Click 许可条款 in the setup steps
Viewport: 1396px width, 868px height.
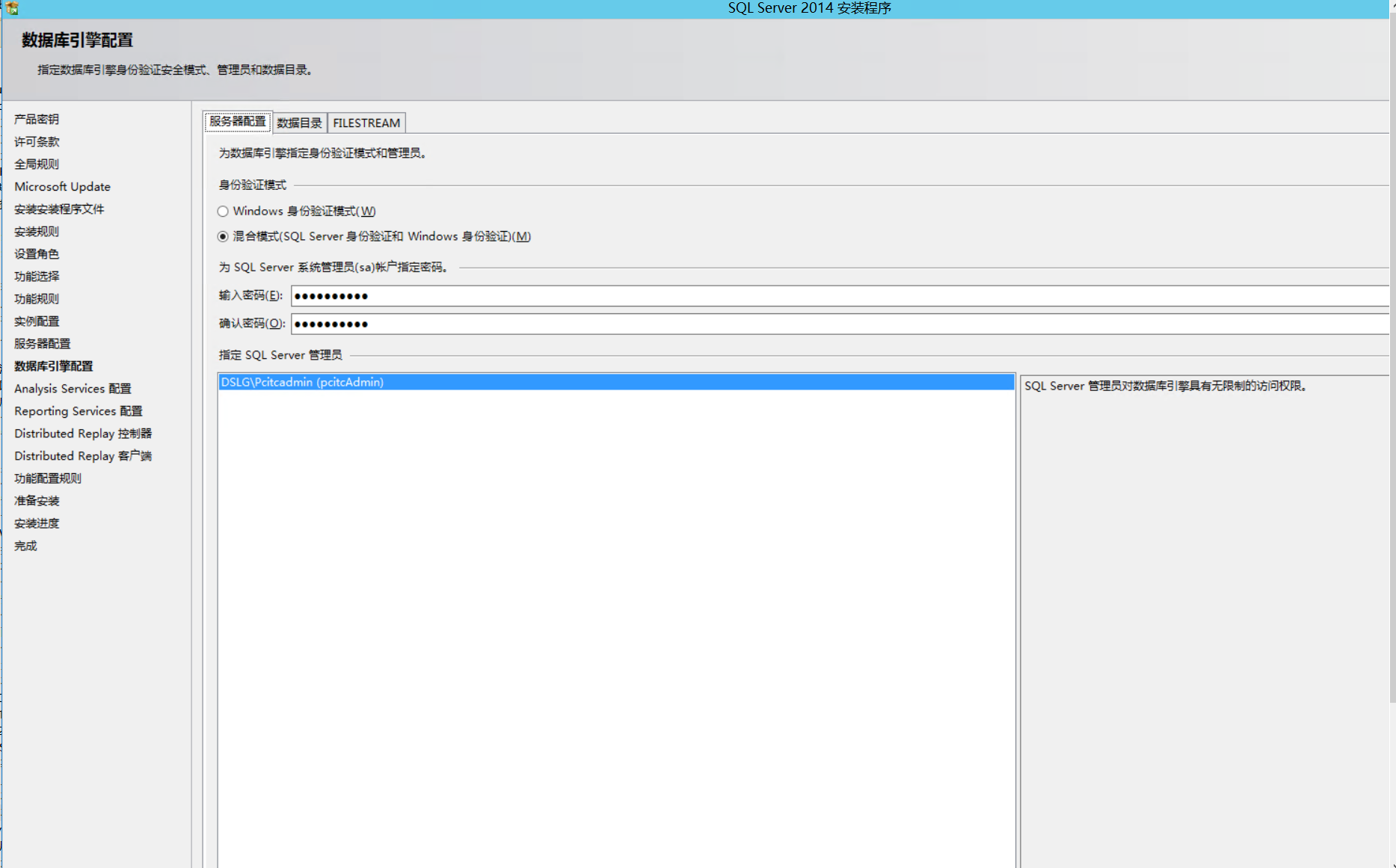(37, 141)
